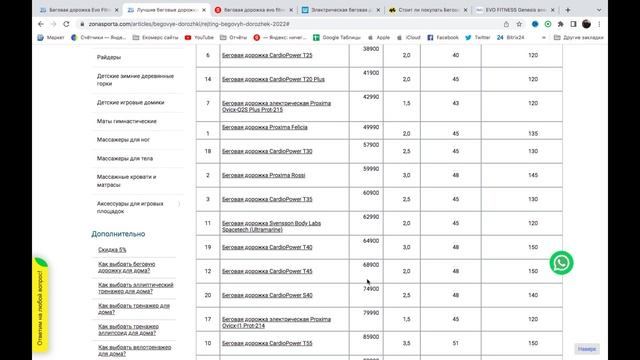Open the Proxima Ovicx Q2S Plus link
This screenshot has width=640, height=360.
[x=276, y=107]
